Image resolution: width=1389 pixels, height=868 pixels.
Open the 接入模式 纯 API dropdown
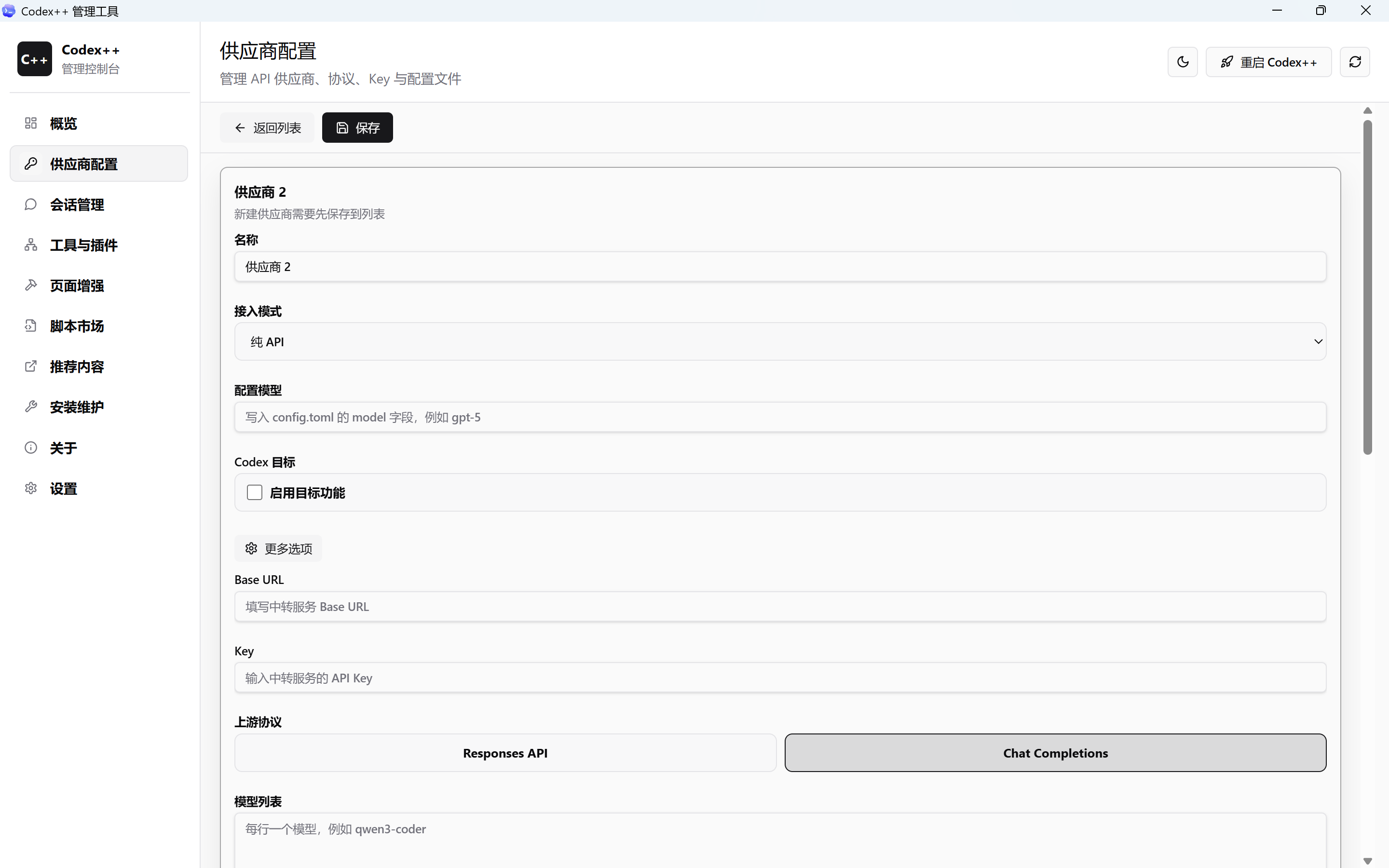(x=780, y=341)
